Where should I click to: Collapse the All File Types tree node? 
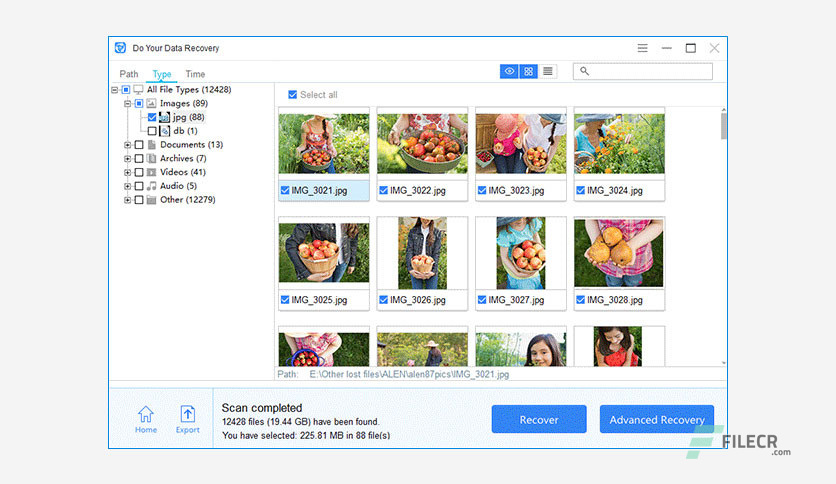point(115,90)
